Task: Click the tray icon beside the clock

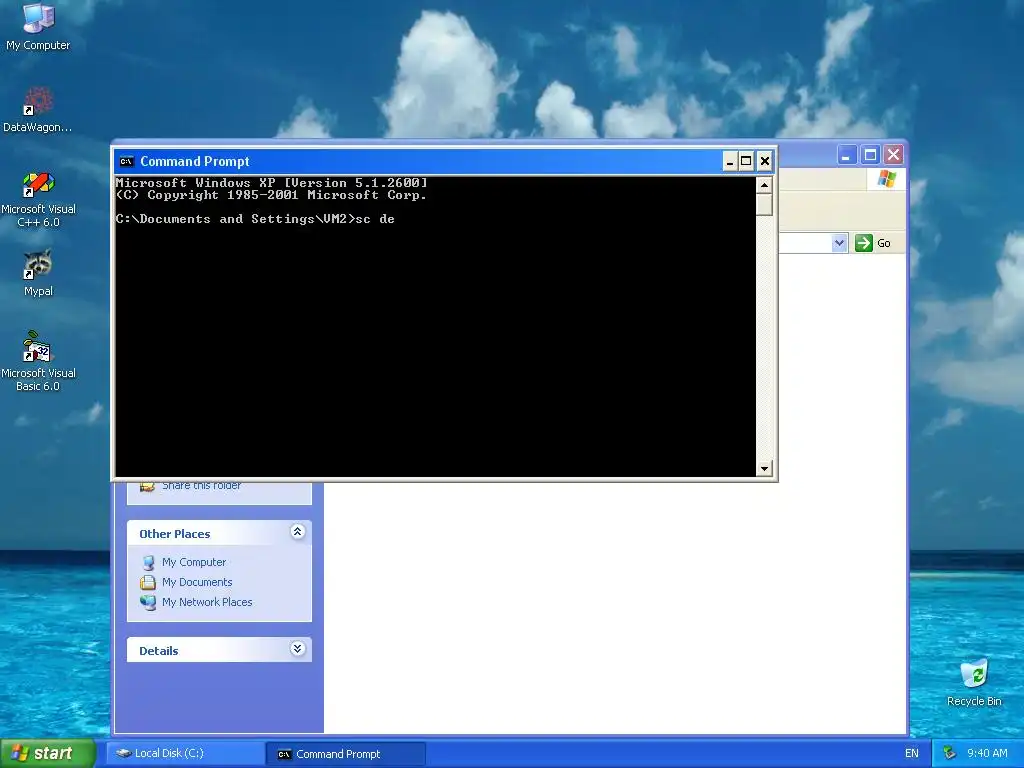Action: click(x=950, y=753)
